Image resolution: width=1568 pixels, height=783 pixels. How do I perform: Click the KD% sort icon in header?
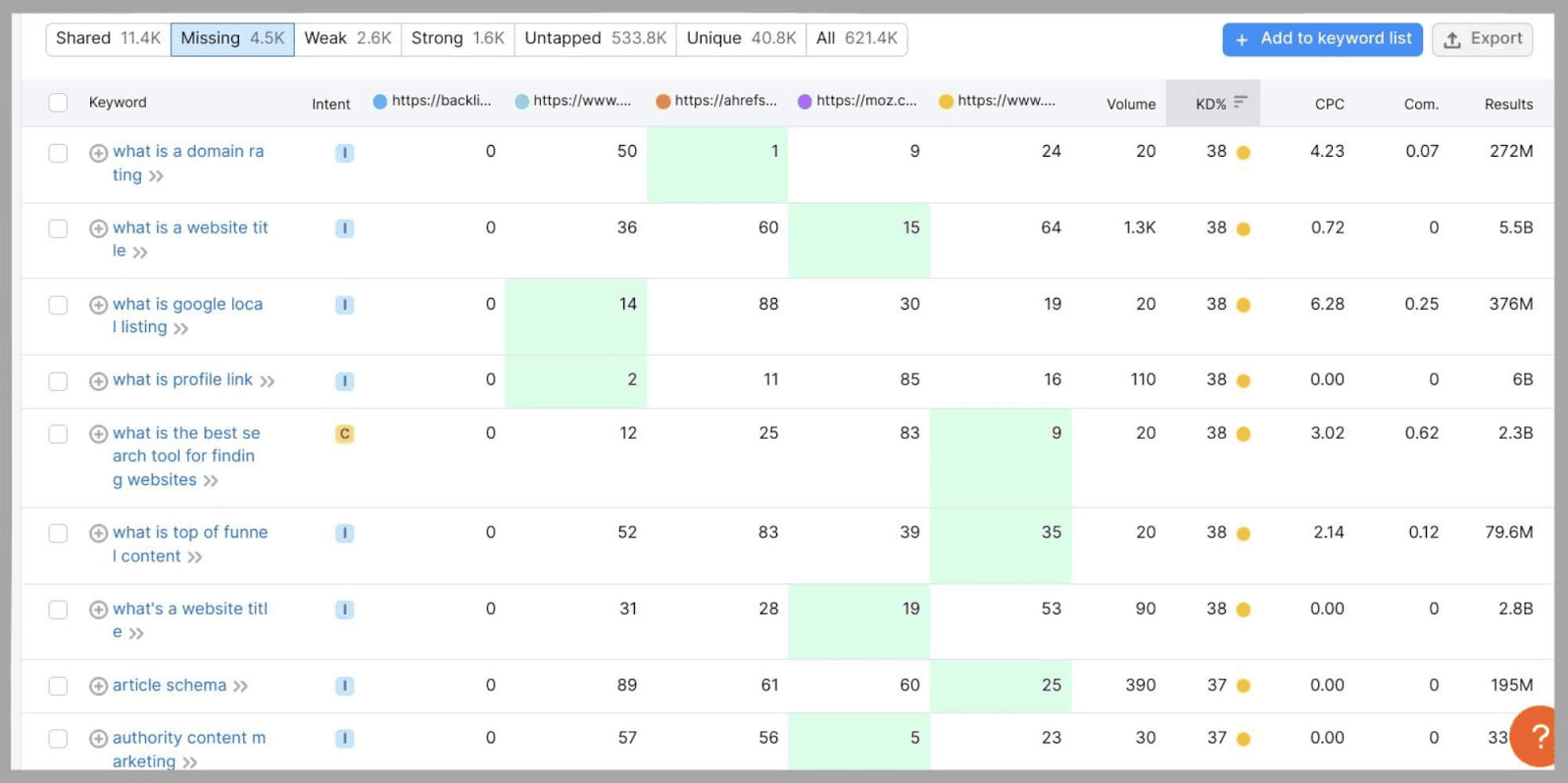click(1240, 103)
